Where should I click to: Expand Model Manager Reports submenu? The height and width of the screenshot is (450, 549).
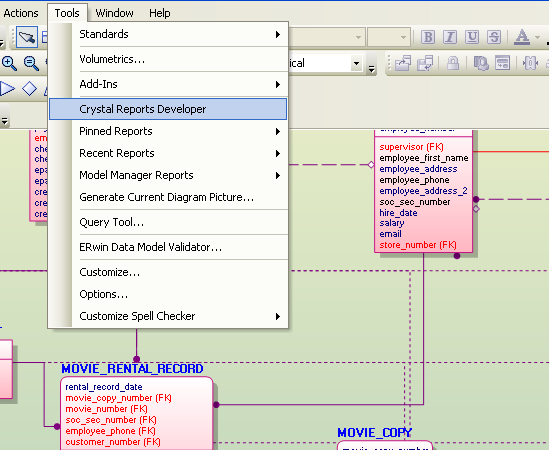[168, 175]
